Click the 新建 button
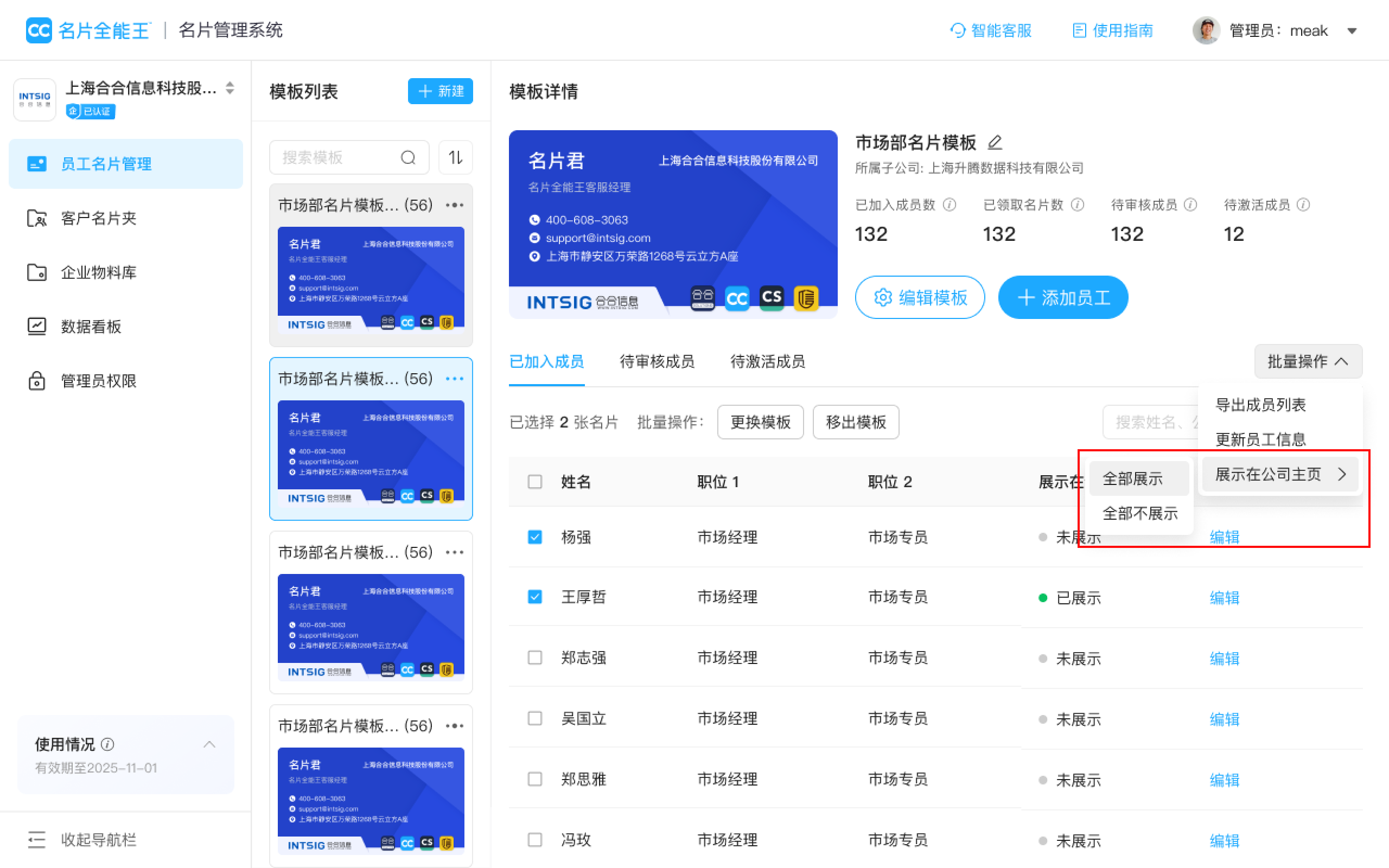 (x=440, y=91)
